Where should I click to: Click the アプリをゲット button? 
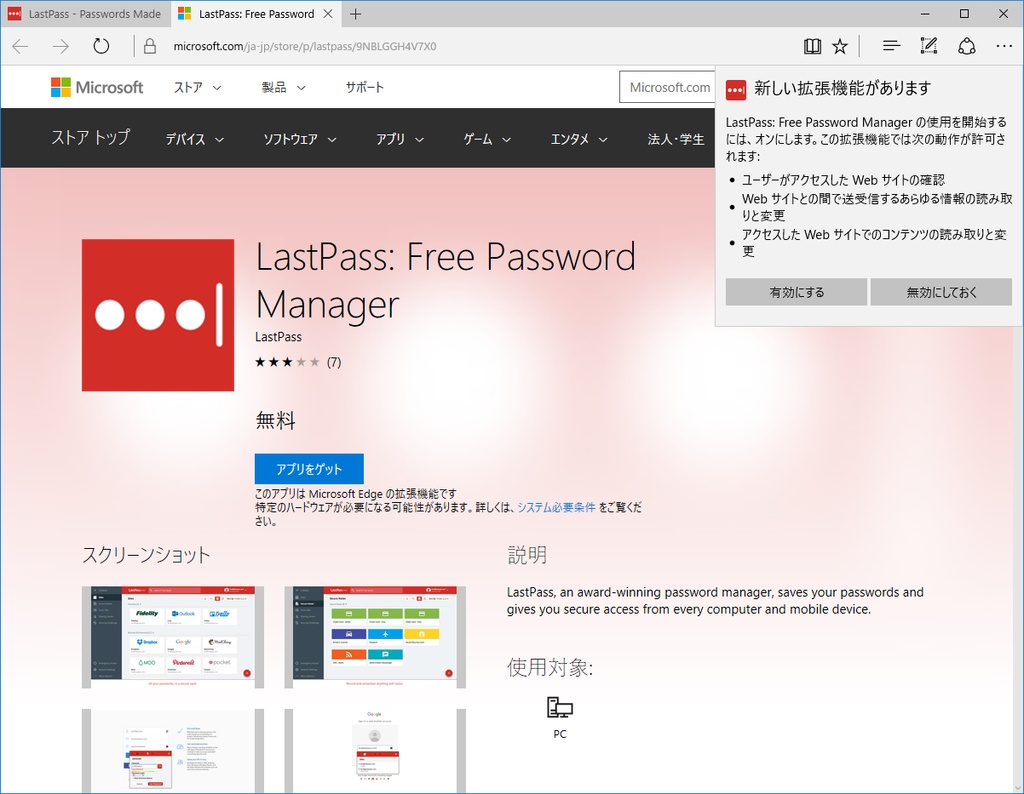click(x=309, y=469)
